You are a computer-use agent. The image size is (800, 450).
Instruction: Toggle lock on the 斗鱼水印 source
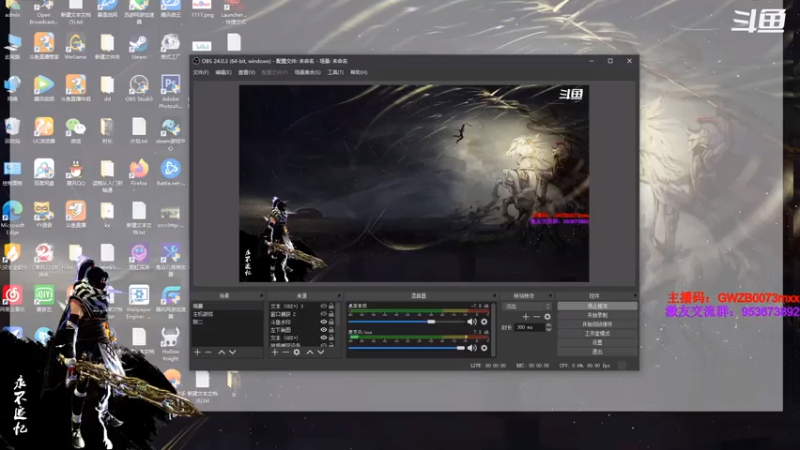click(x=331, y=322)
